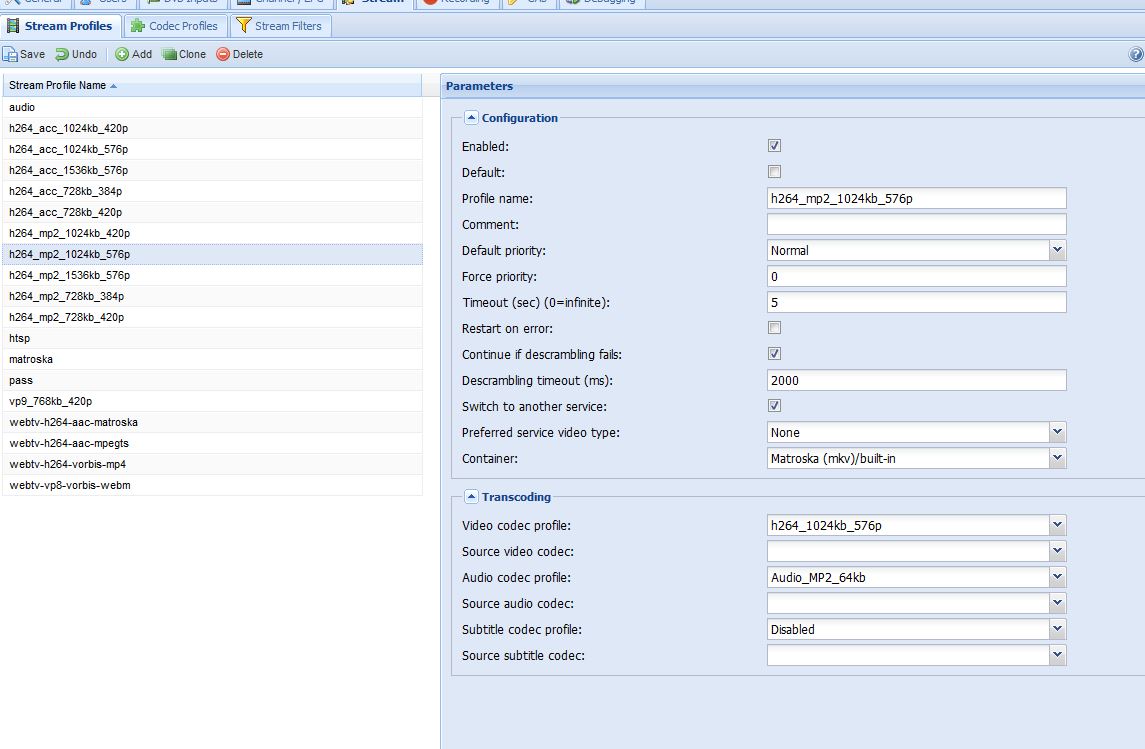Select the webtv-vp8-vorbis-webm profile row

pos(212,485)
